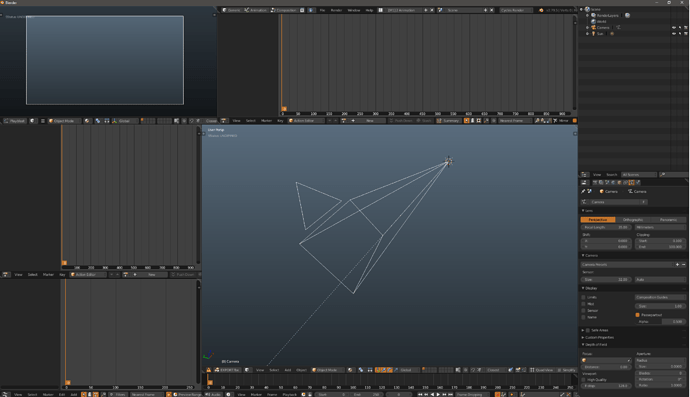Select the Sun lamp object in viewport
The image size is (690, 397).
point(448,161)
